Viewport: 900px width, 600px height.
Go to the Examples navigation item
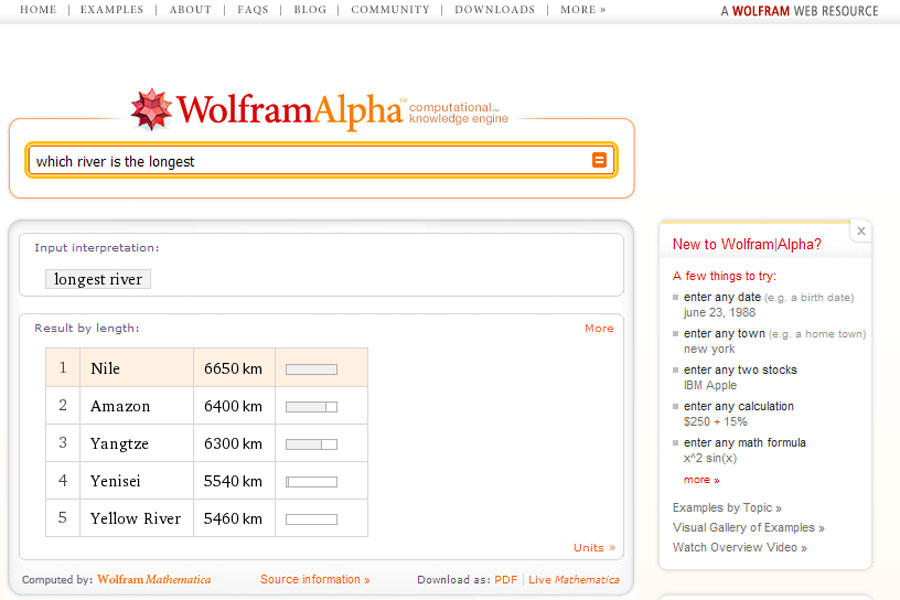(x=114, y=9)
